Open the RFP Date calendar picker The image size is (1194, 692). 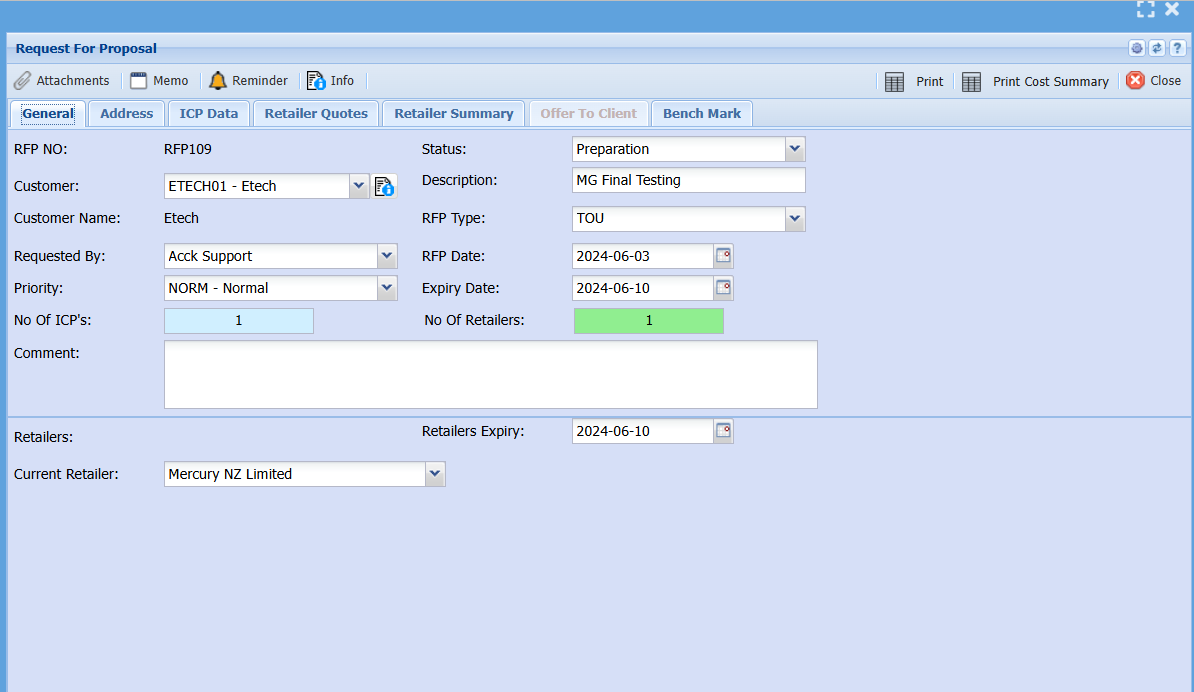click(723, 256)
